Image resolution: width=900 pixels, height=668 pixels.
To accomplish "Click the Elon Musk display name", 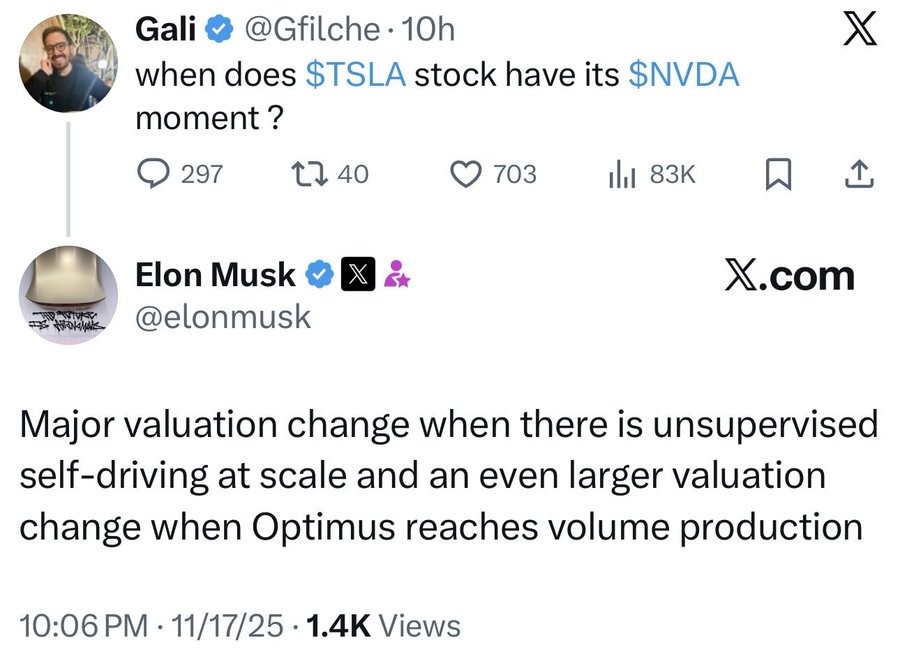I will pos(215,273).
